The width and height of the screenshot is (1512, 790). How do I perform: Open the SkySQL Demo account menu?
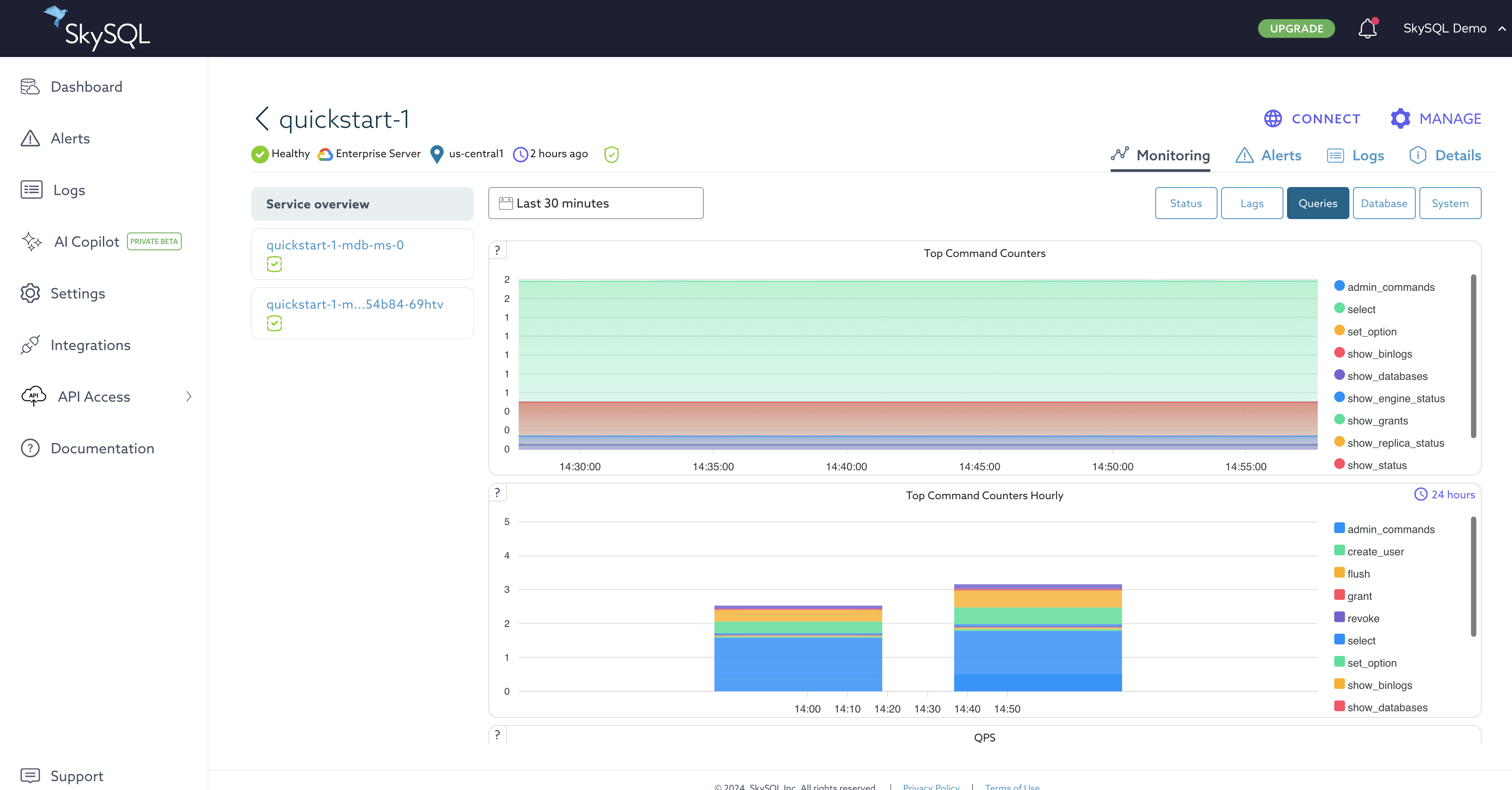[1455, 28]
